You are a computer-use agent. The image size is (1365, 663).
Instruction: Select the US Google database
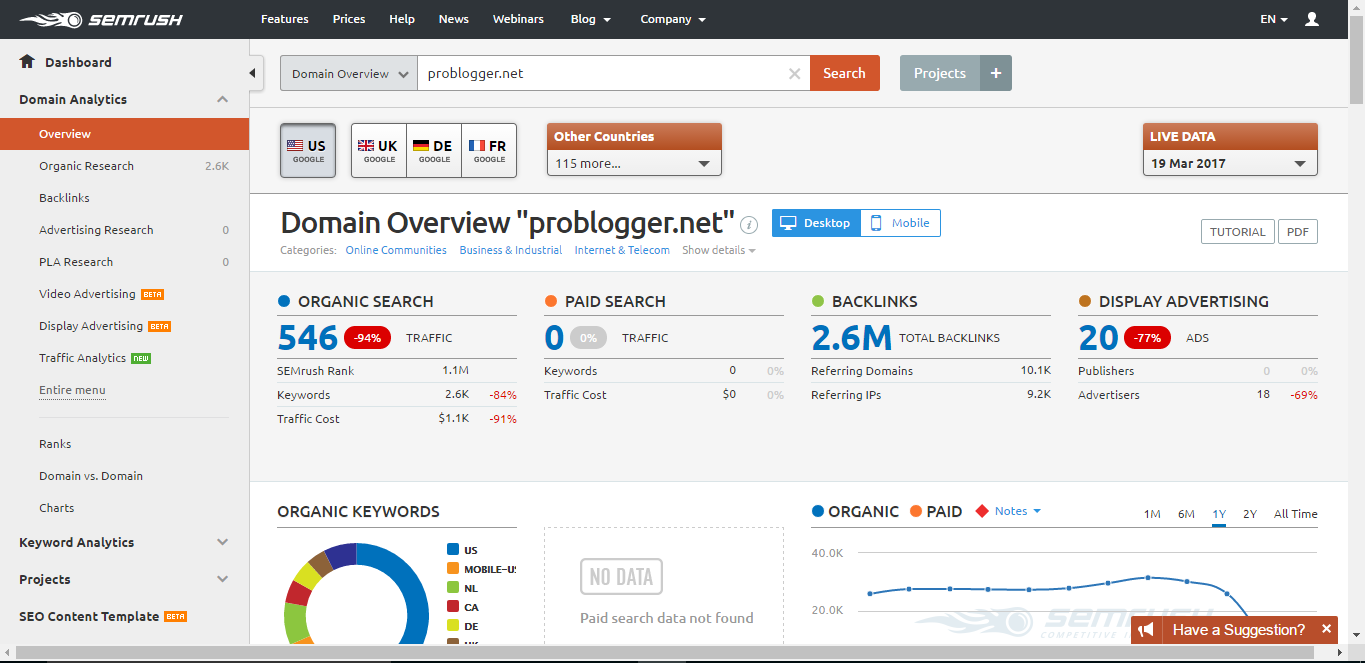point(308,151)
